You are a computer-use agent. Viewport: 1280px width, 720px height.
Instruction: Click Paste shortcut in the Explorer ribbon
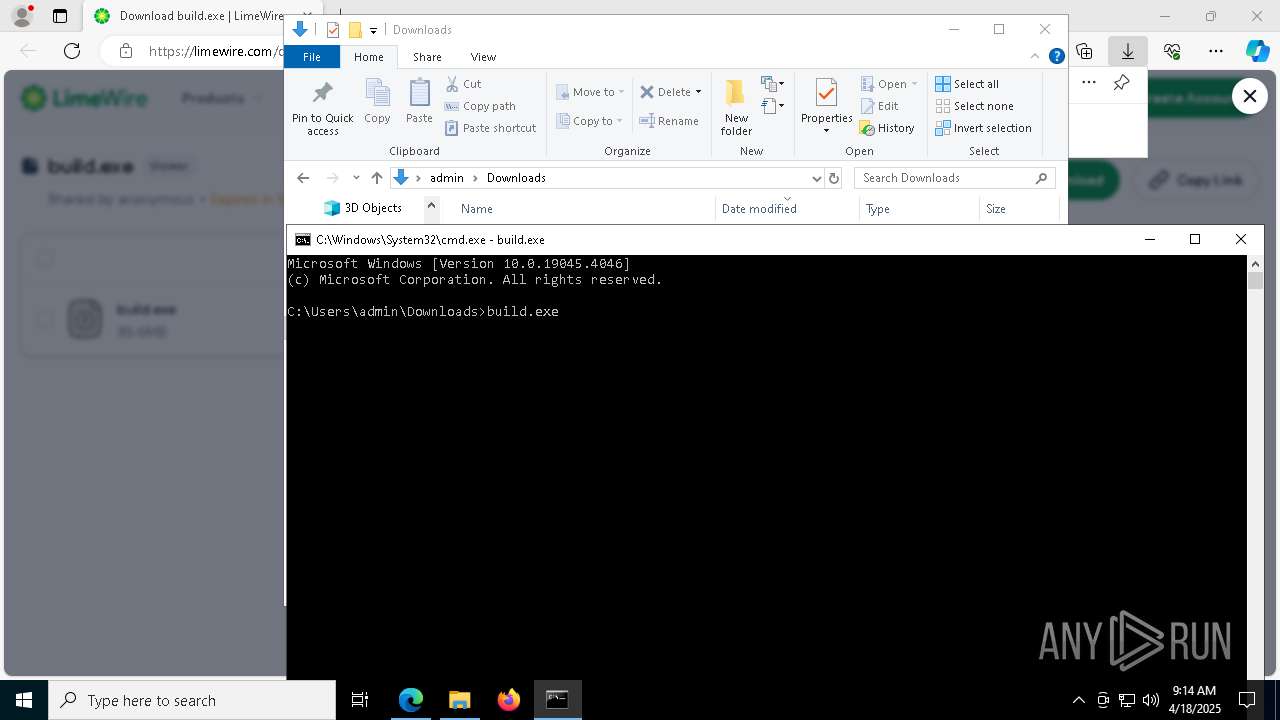[x=490, y=128]
